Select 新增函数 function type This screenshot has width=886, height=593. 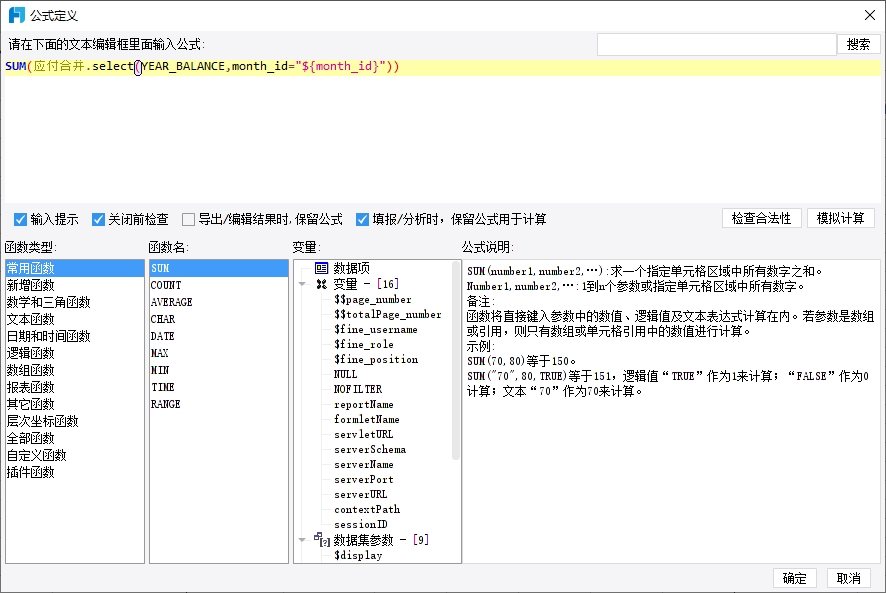pyautogui.click(x=75, y=285)
